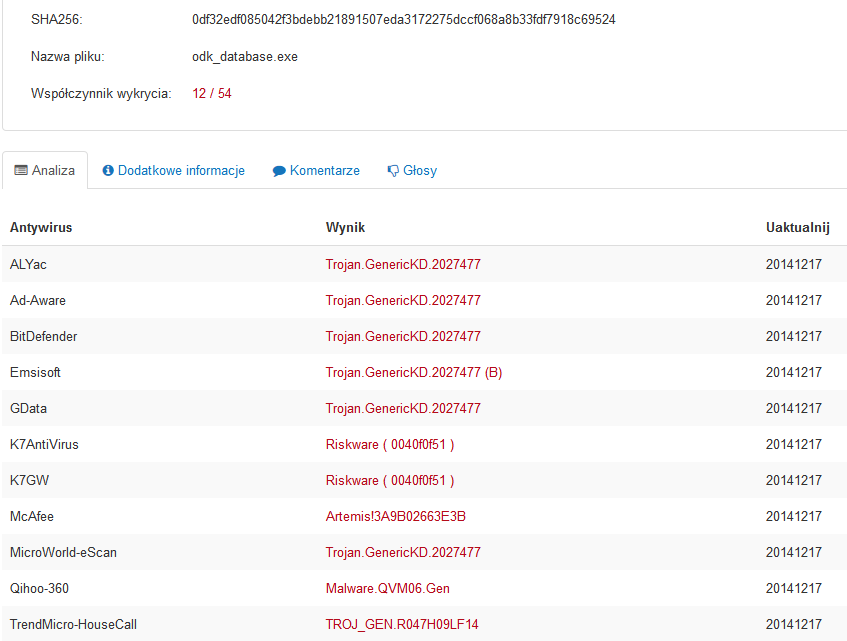Screen dimensions: 847x641
Task: Select the SHA256 hash value
Action: 404,20
